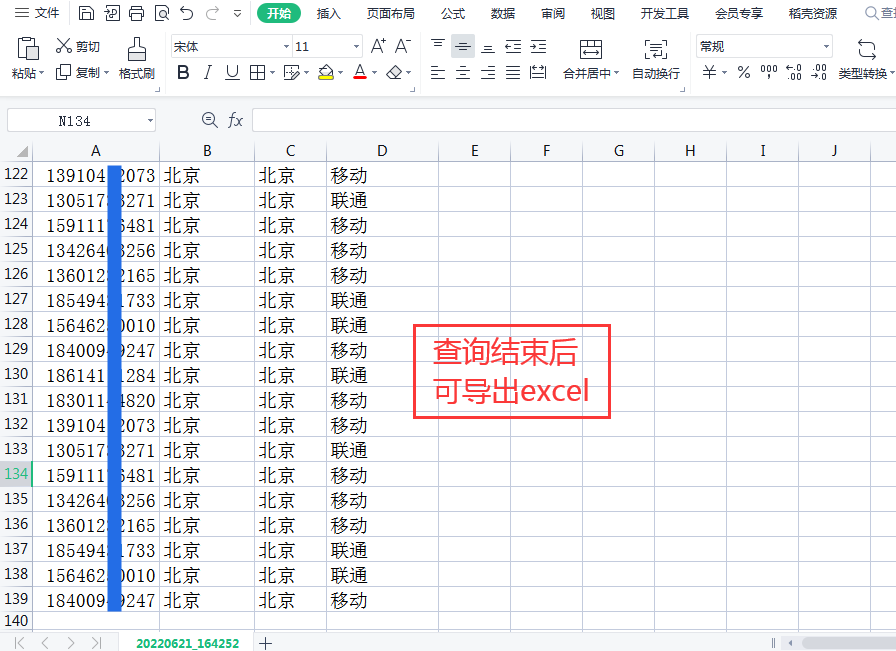Screen dimensions: 896x651
Task: Open the 宋体 font name dropdown
Action: coord(283,46)
